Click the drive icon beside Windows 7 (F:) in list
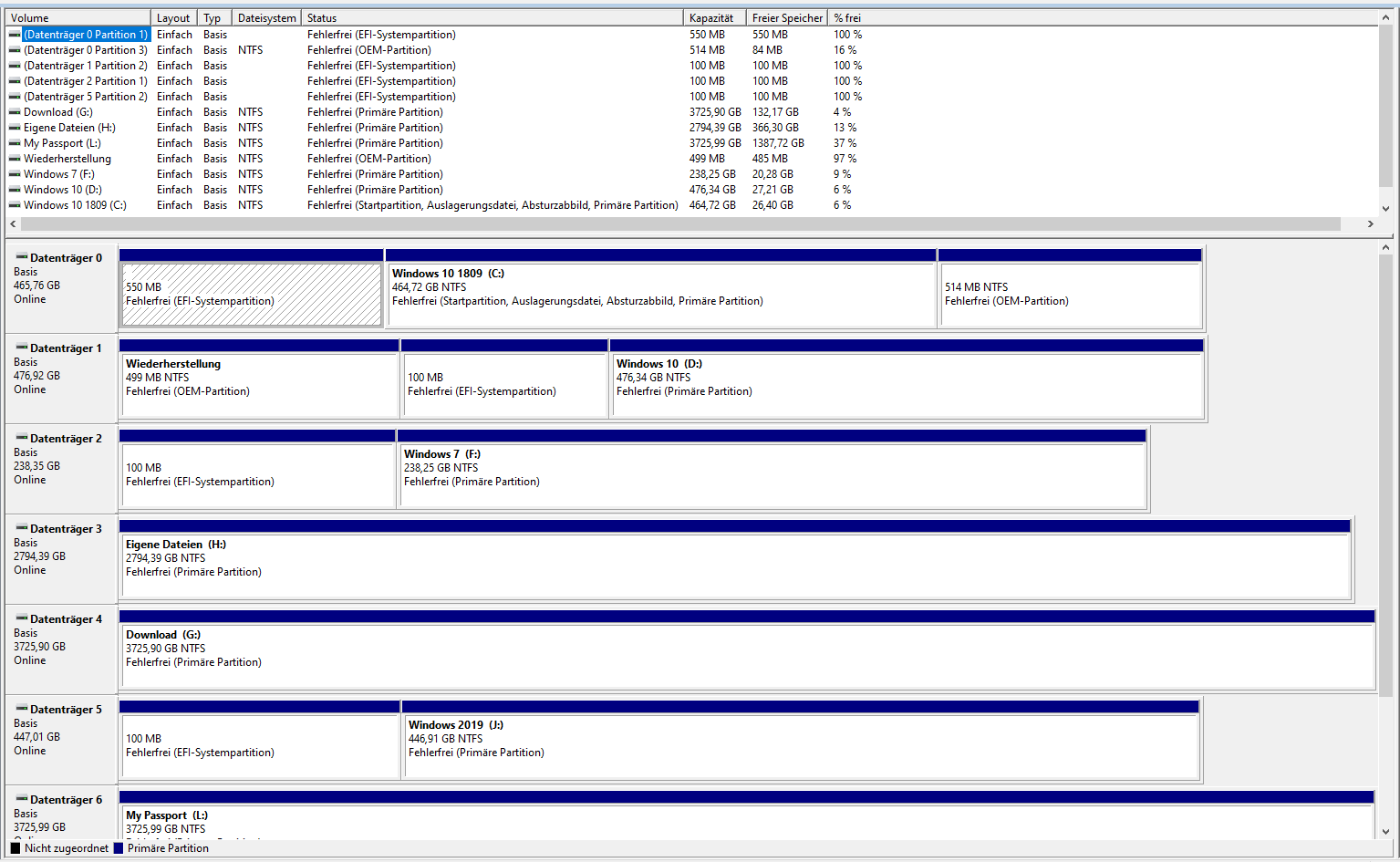Screen dimensions: 1400x862 15,174
